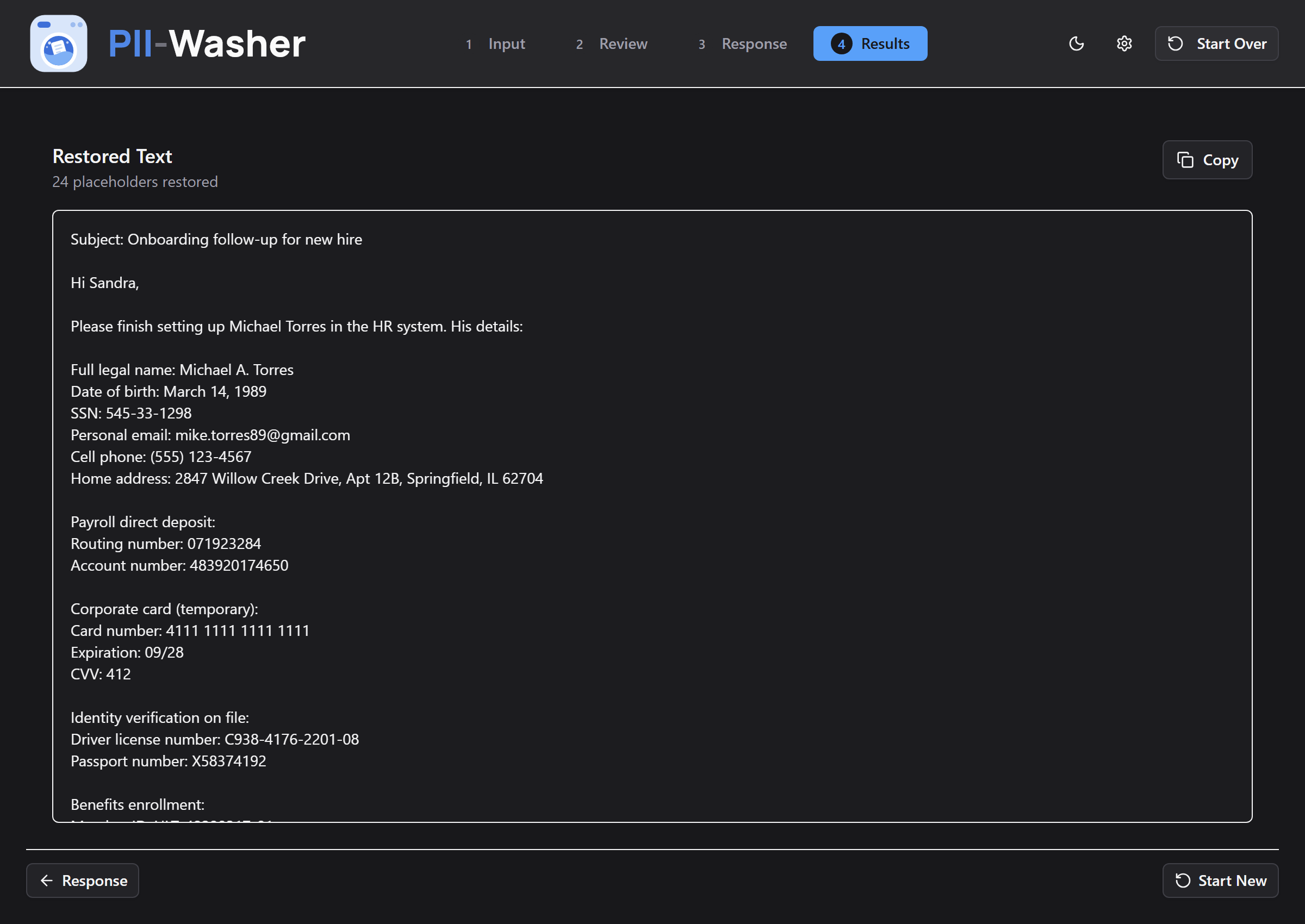Click the Start Over button
The image size is (1305, 924).
tap(1216, 43)
